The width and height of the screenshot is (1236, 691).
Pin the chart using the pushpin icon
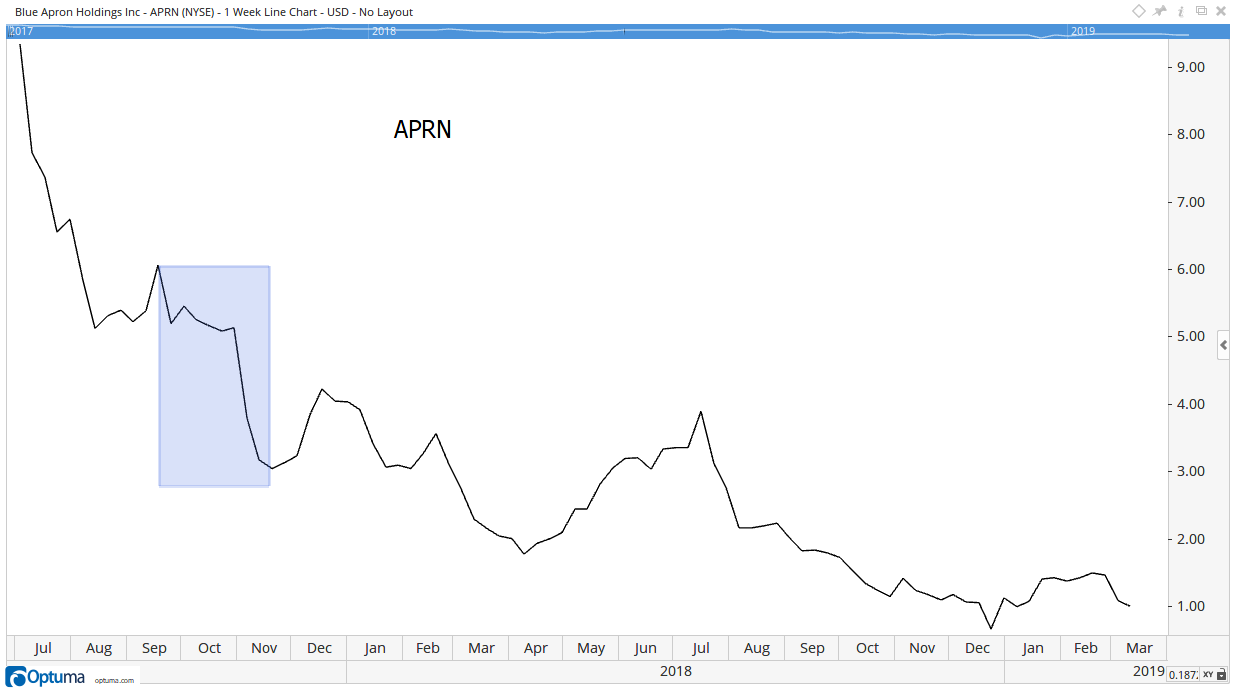pos(1160,11)
